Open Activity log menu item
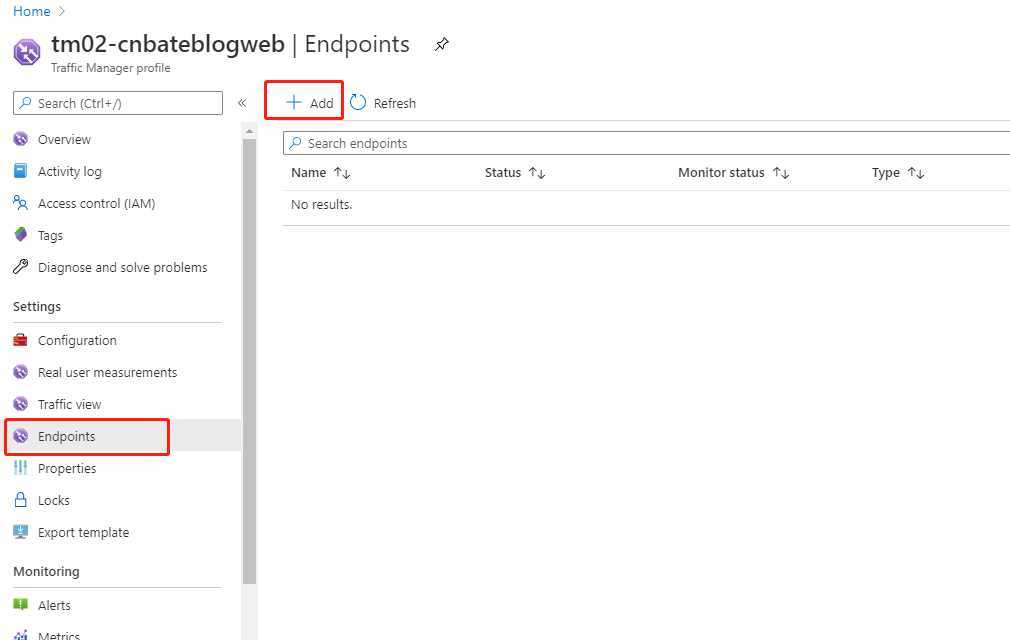Viewport: 1010px width, 640px height. (x=70, y=171)
